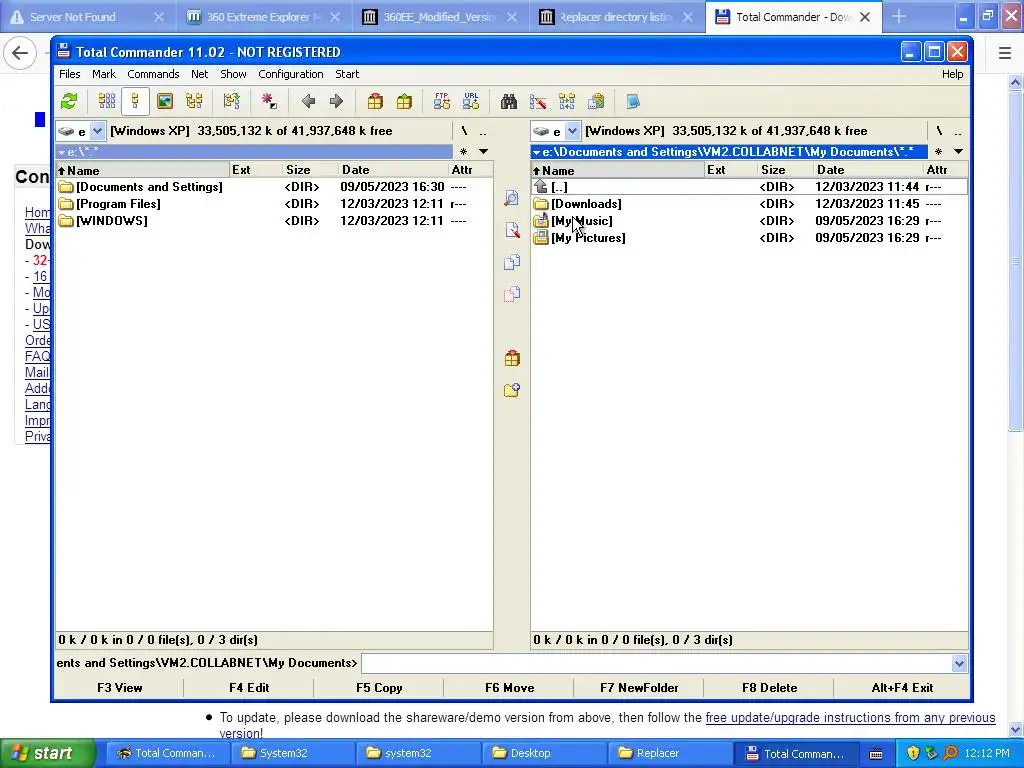
Task: Enable thumbnail view picture icon
Action: click(165, 101)
